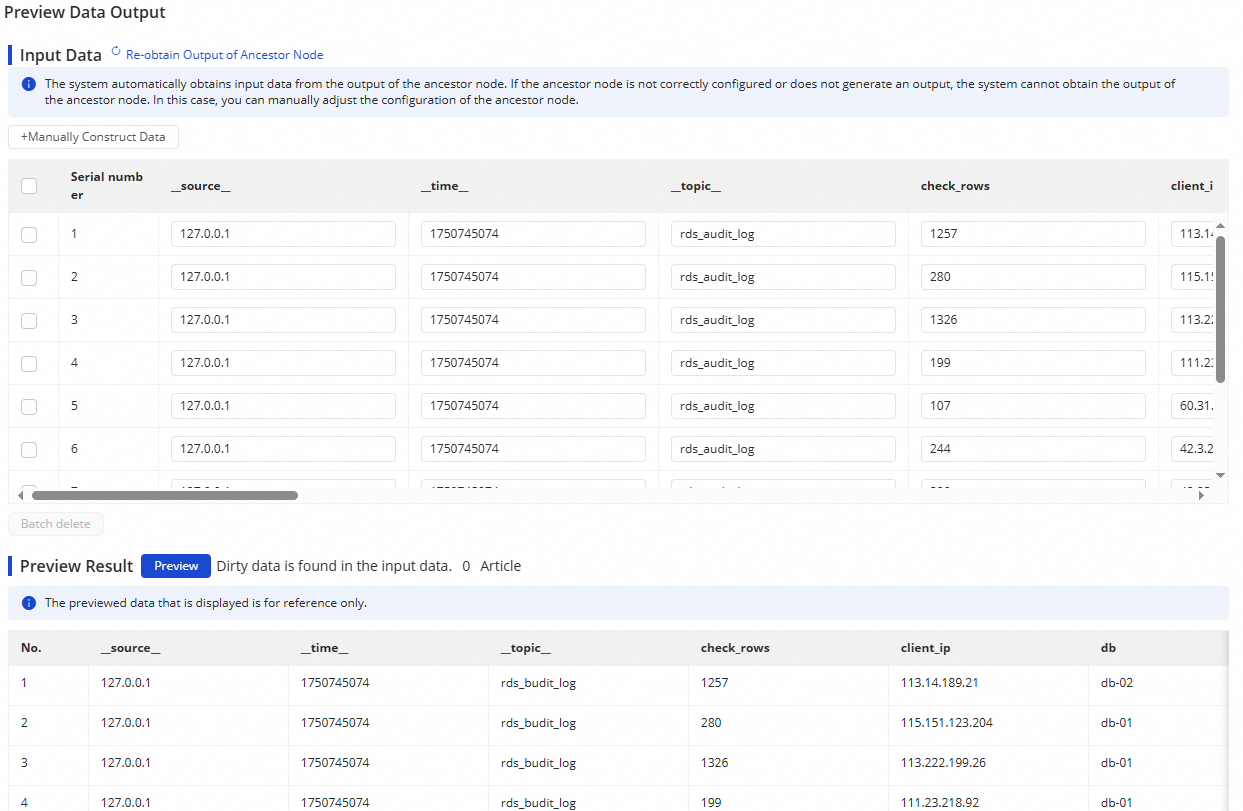Click Re-obtain Output of Ancestor Node link
1243x811 pixels.
[224, 55]
